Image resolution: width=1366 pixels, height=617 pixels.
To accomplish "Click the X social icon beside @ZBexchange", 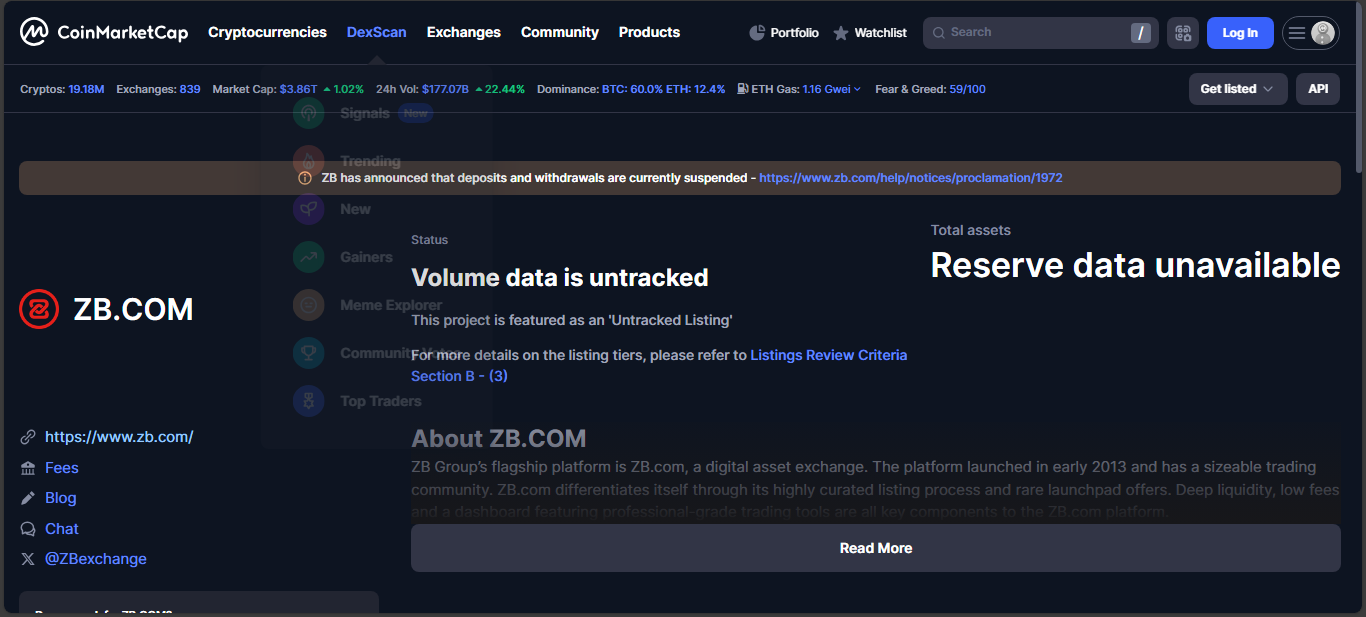I will click(28, 559).
